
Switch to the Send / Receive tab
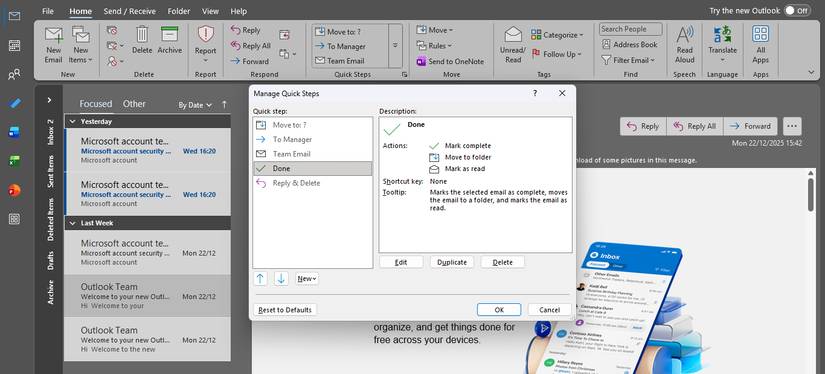[x=129, y=11]
